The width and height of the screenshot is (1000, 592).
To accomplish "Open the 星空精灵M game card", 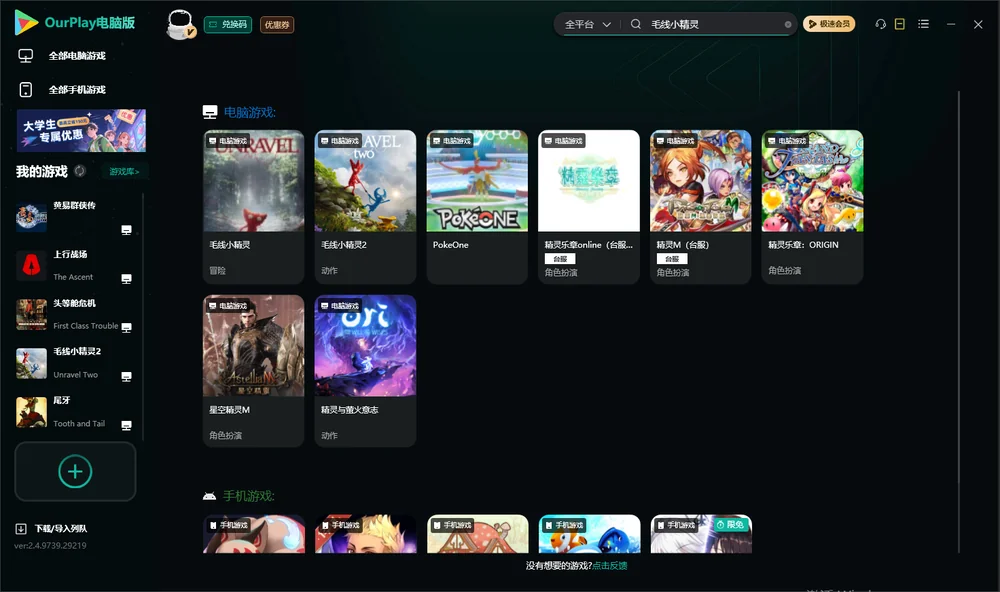I will click(253, 371).
